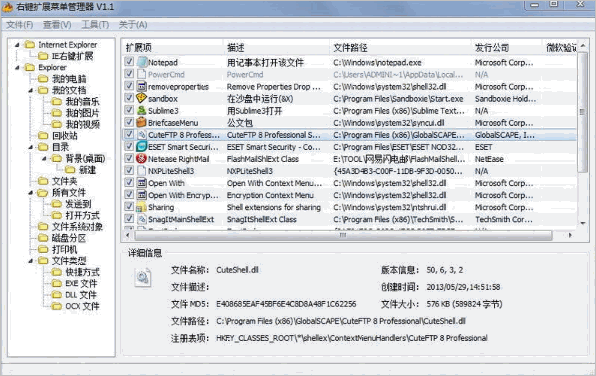
Task: Select the 发送到 folder icon
Action: [57, 204]
